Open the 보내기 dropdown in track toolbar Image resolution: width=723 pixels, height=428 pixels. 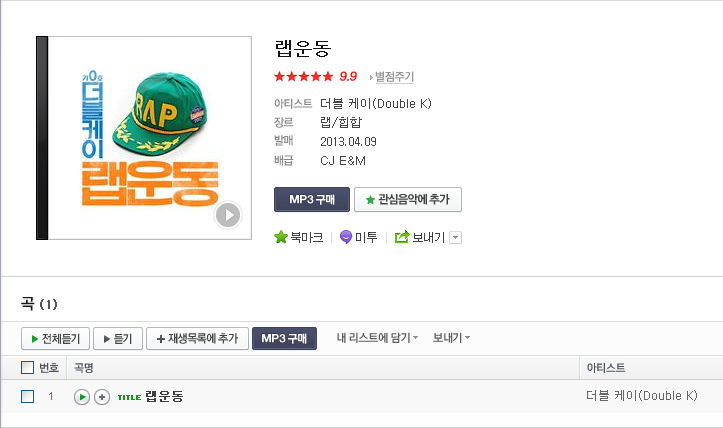[x=451, y=338]
